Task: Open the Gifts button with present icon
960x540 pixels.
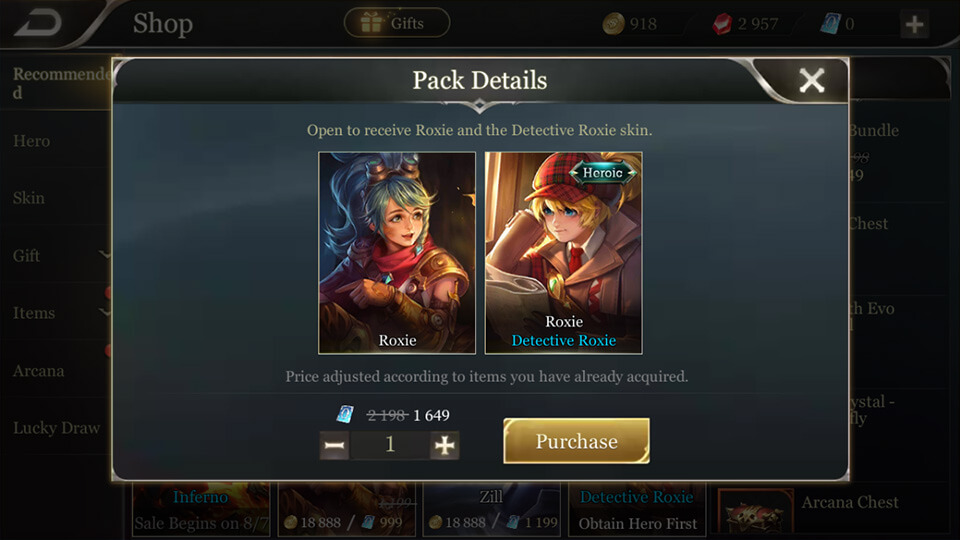Action: coord(397,23)
